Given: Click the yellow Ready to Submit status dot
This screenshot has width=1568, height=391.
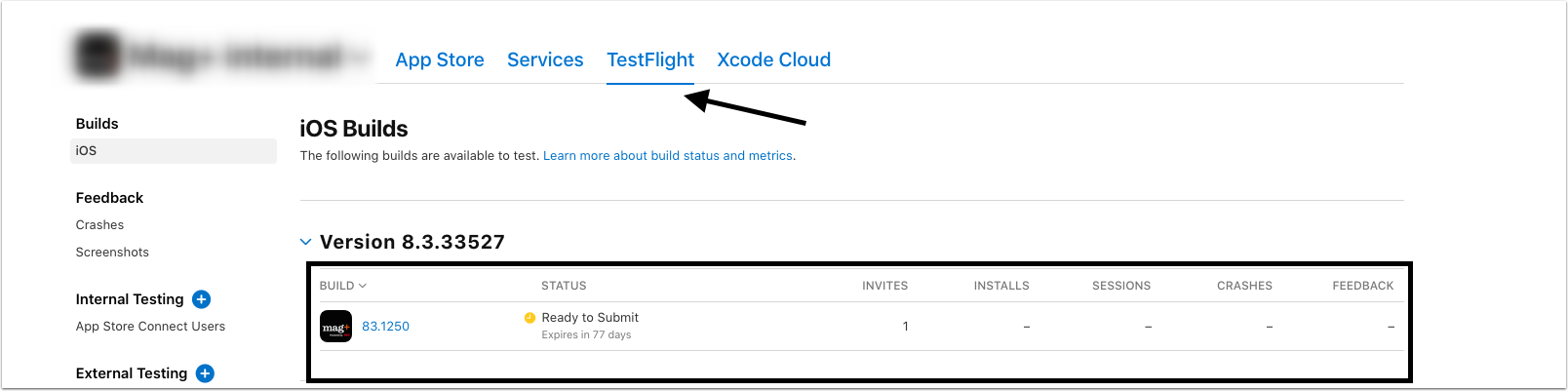Looking at the screenshot, I should [x=529, y=318].
